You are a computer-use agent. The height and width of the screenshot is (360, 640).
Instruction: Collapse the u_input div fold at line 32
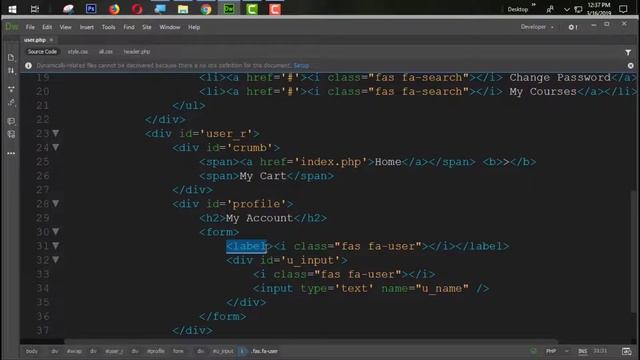tap(56, 260)
